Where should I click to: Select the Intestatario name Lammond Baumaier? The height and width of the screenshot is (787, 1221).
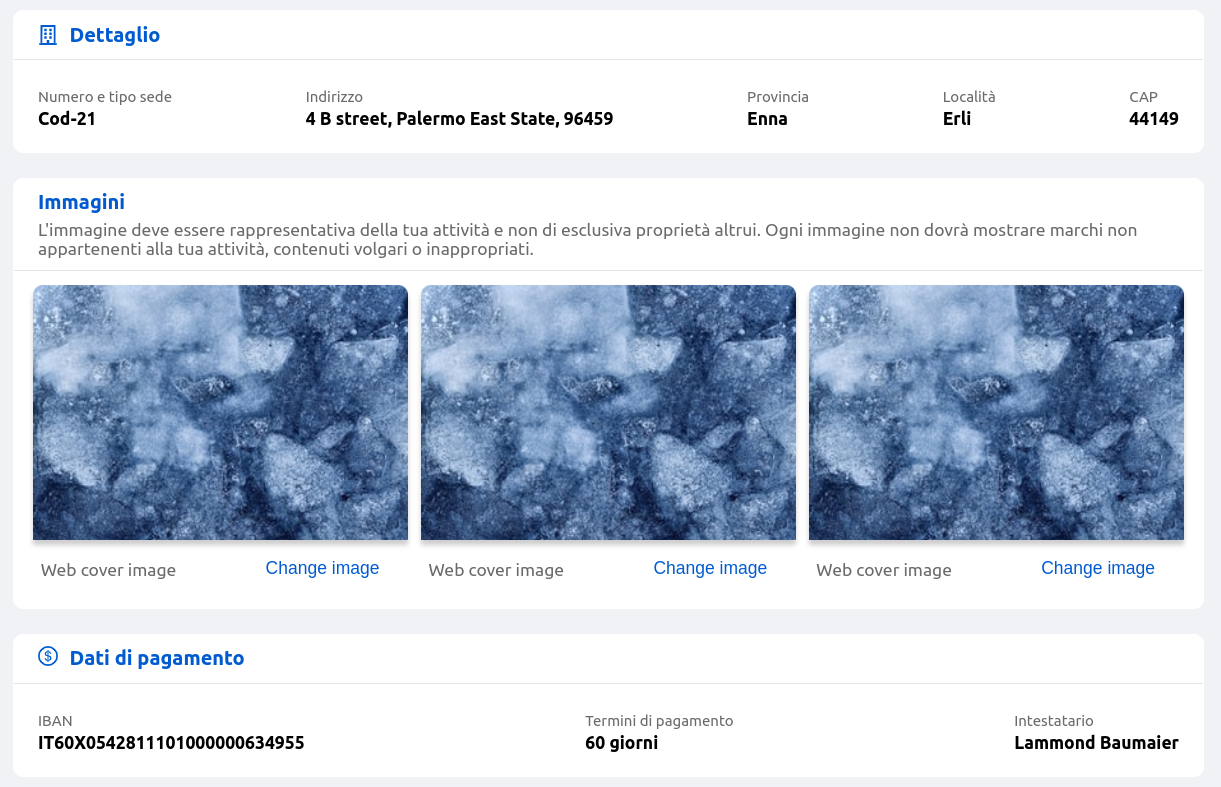pyautogui.click(x=1096, y=743)
